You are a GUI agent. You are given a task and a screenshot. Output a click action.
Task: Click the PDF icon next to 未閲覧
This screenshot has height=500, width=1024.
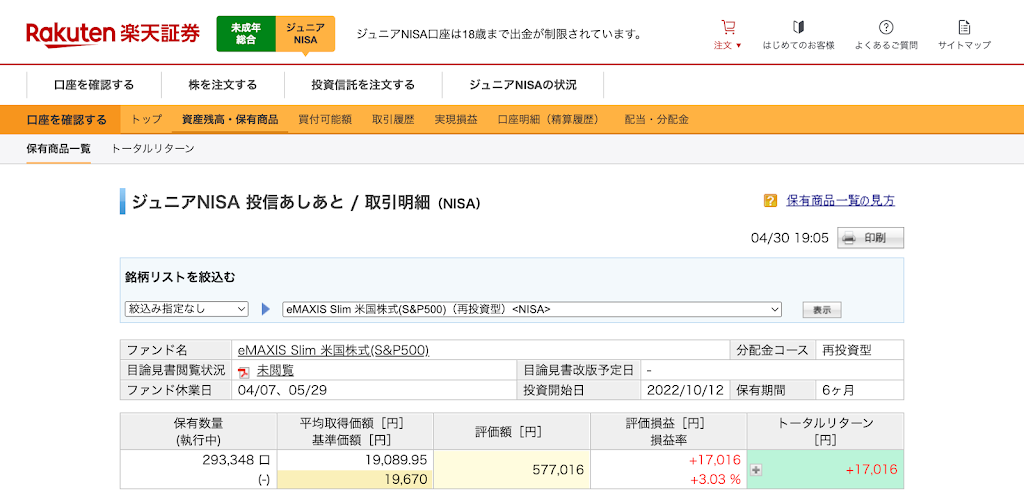pos(244,371)
